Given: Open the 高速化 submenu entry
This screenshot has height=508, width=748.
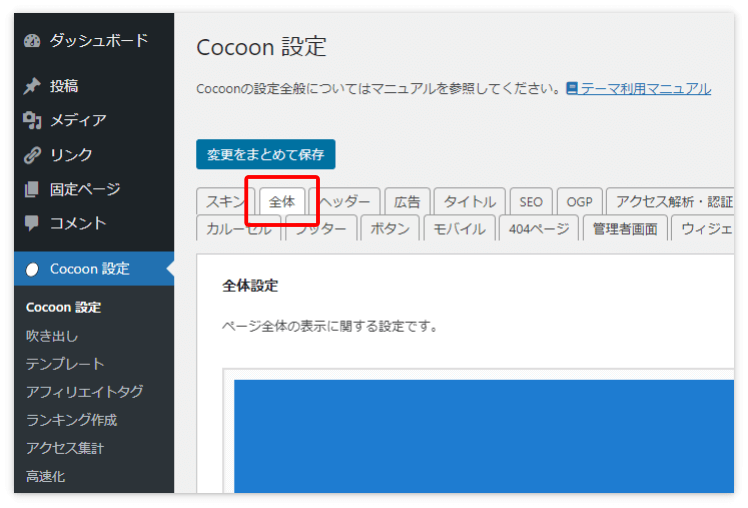Looking at the screenshot, I should pos(46,476).
